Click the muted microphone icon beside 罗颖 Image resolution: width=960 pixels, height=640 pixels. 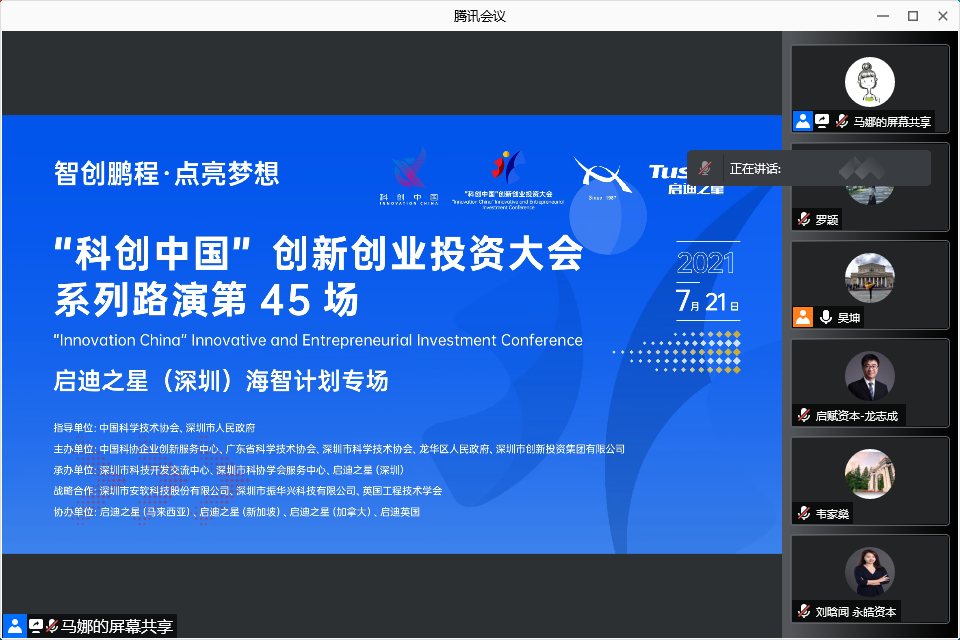point(804,219)
